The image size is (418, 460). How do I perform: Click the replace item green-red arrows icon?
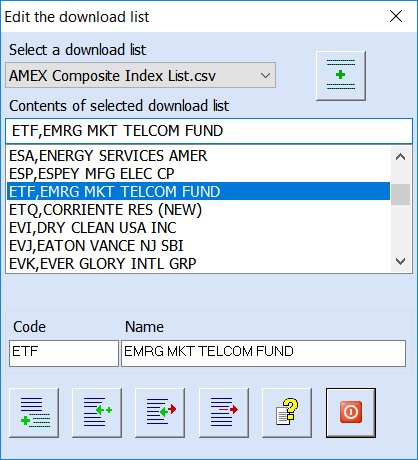pyautogui.click(x=160, y=413)
